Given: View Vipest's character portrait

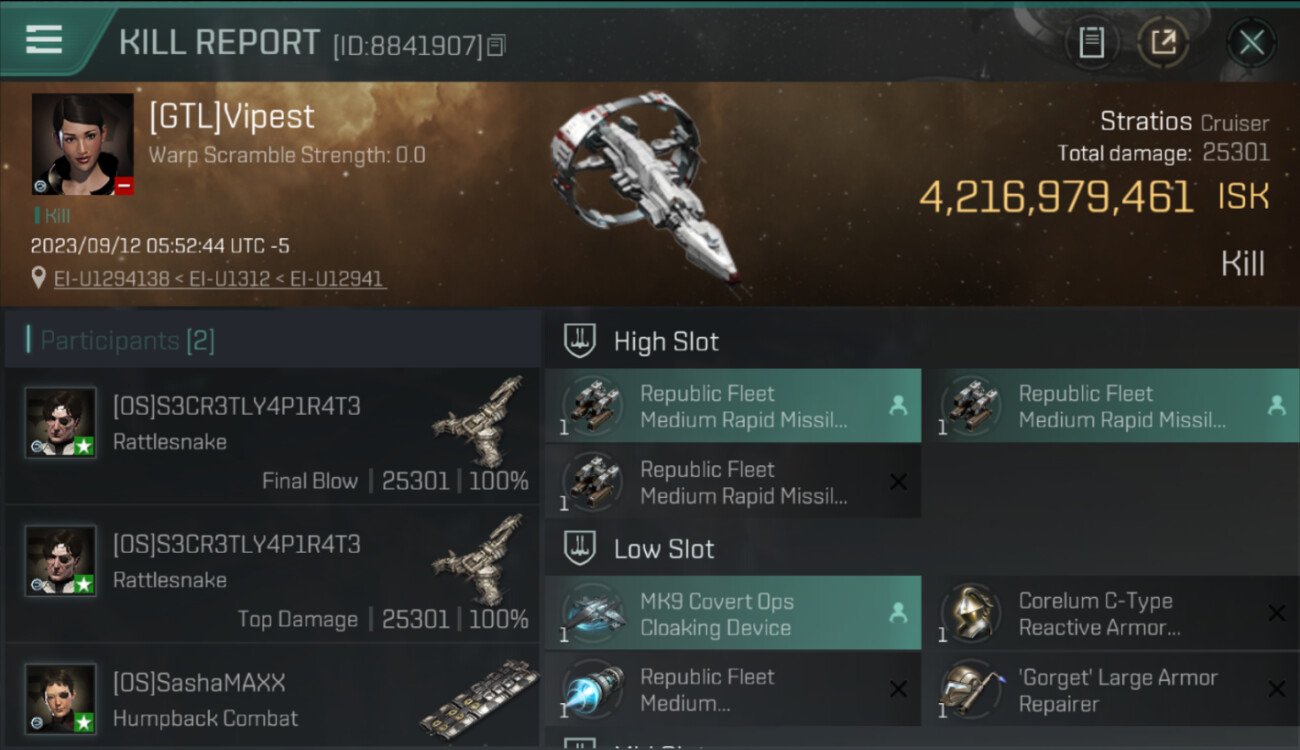Looking at the screenshot, I should [x=82, y=144].
